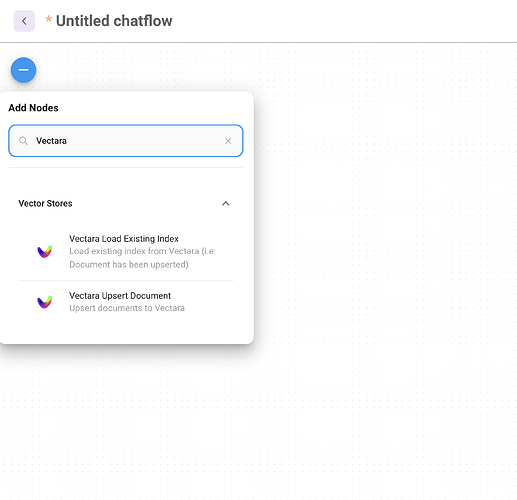Focus the Add Nodes search field
Image resolution: width=517 pixels, height=500 pixels.
tap(126, 141)
